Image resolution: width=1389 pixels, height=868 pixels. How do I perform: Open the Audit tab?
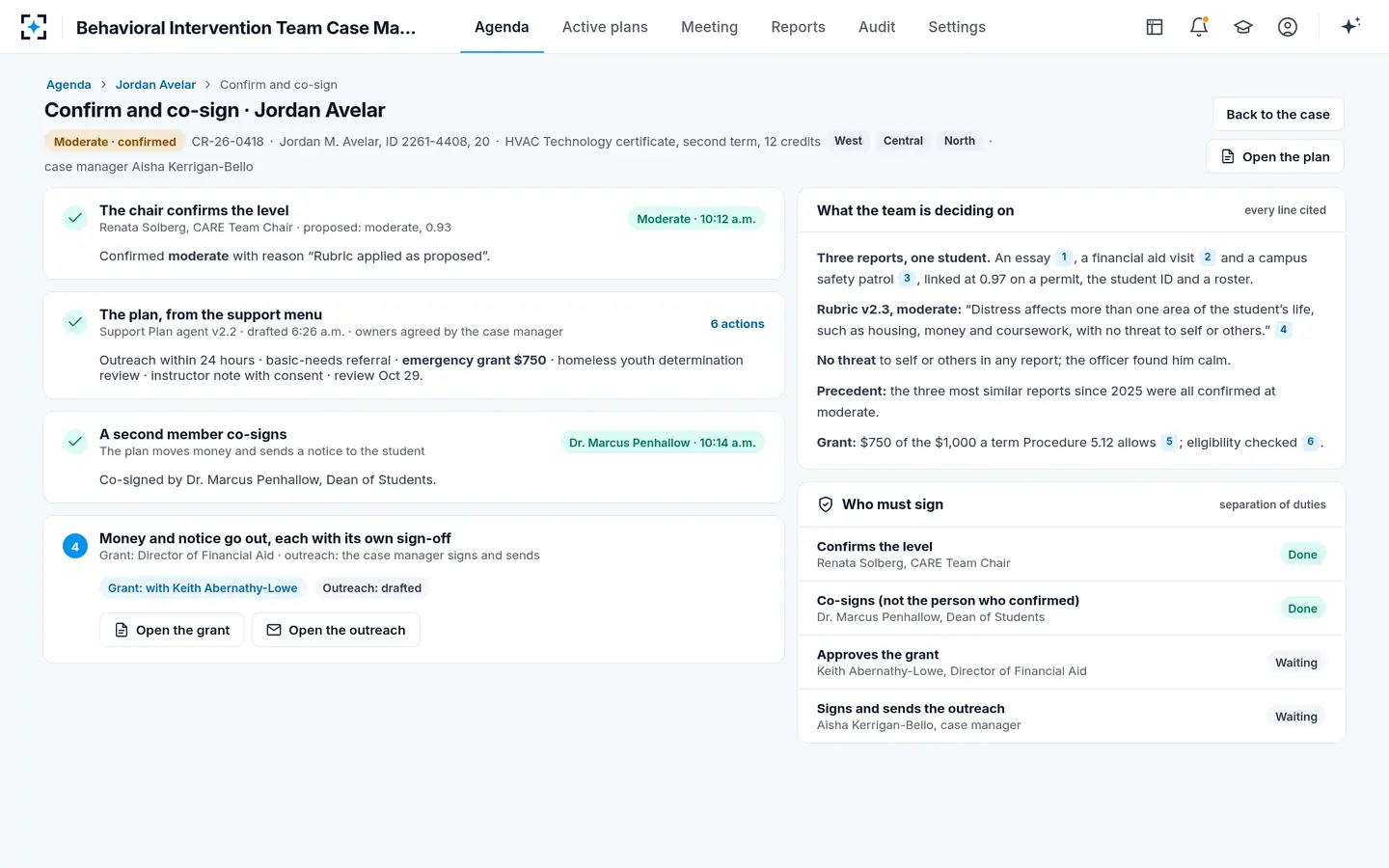click(x=877, y=27)
